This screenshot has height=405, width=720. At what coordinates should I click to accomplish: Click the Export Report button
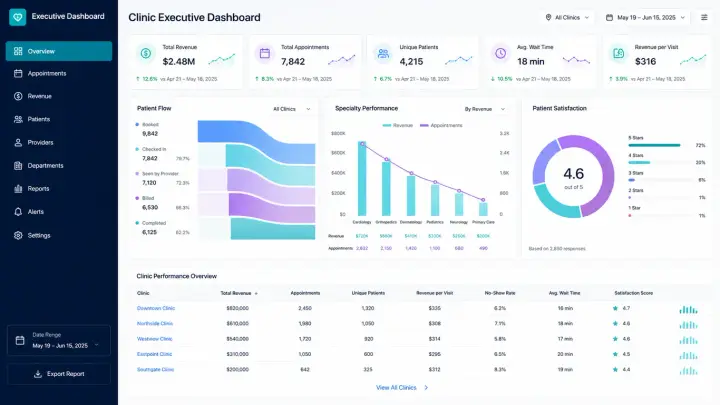click(x=59, y=374)
